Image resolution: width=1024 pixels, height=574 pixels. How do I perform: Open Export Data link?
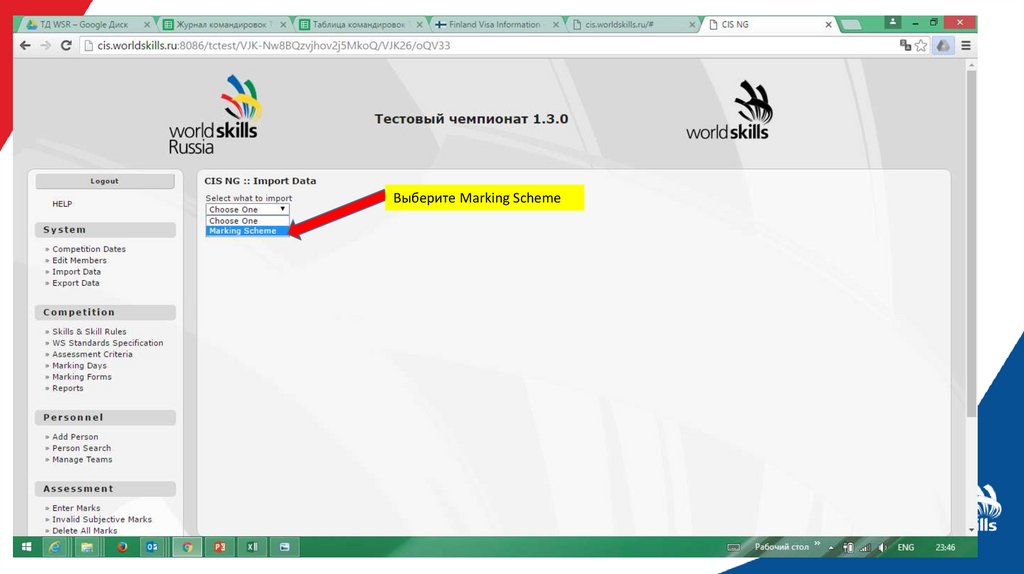tap(76, 283)
